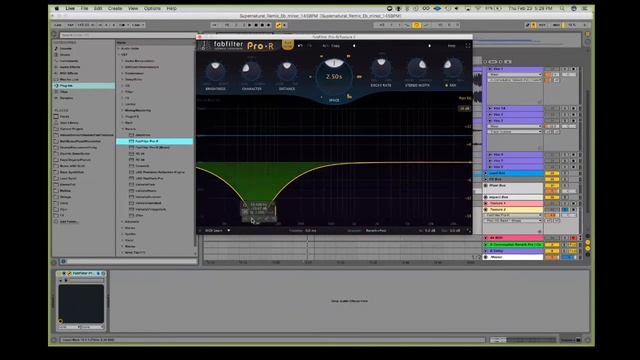The image size is (640, 360).
Task: Click XY pad in FabFilter device view
Action: (81, 304)
